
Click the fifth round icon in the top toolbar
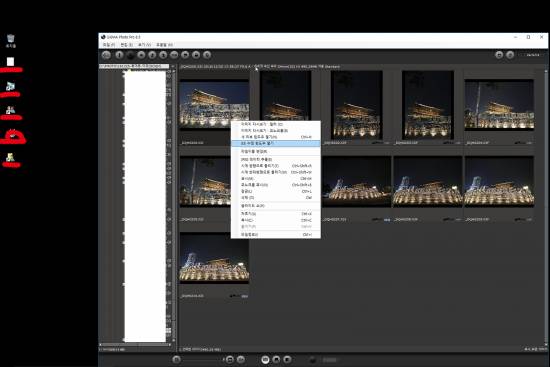[x=152, y=55]
